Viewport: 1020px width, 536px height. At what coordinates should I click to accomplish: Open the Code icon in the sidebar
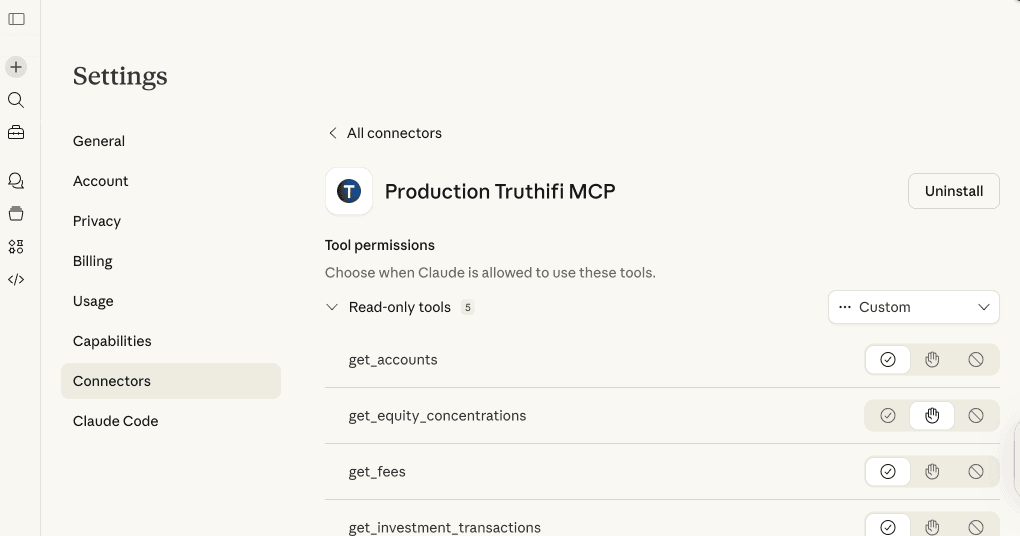point(16,279)
